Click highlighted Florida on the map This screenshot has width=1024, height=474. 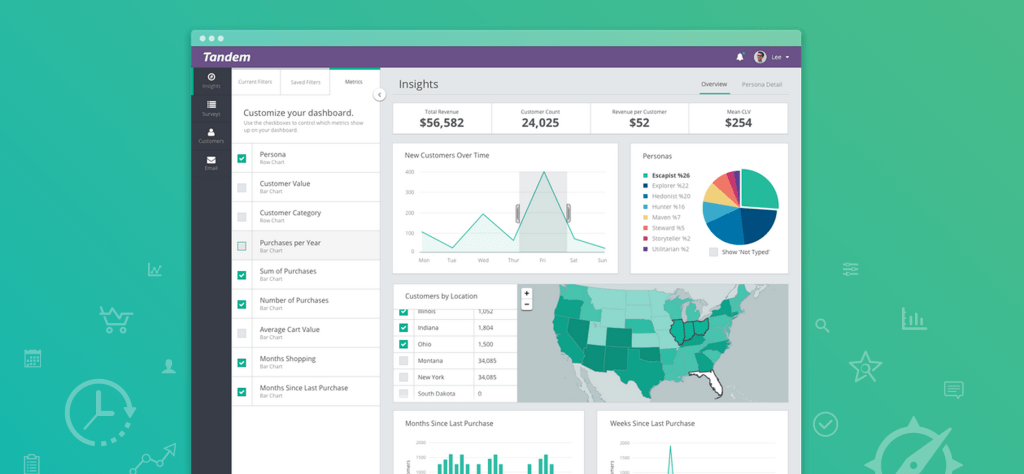[x=713, y=383]
